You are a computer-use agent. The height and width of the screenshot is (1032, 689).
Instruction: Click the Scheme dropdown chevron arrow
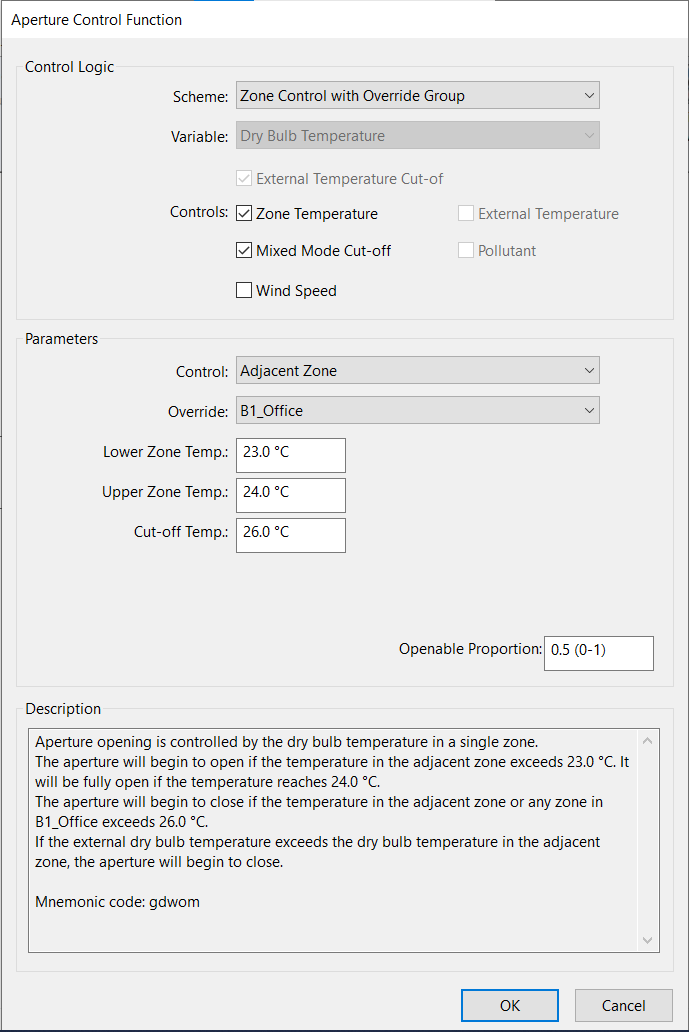pos(590,95)
